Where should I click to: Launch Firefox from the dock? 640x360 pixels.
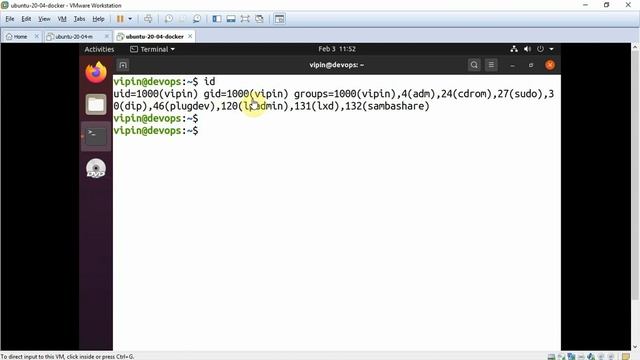(x=96, y=72)
